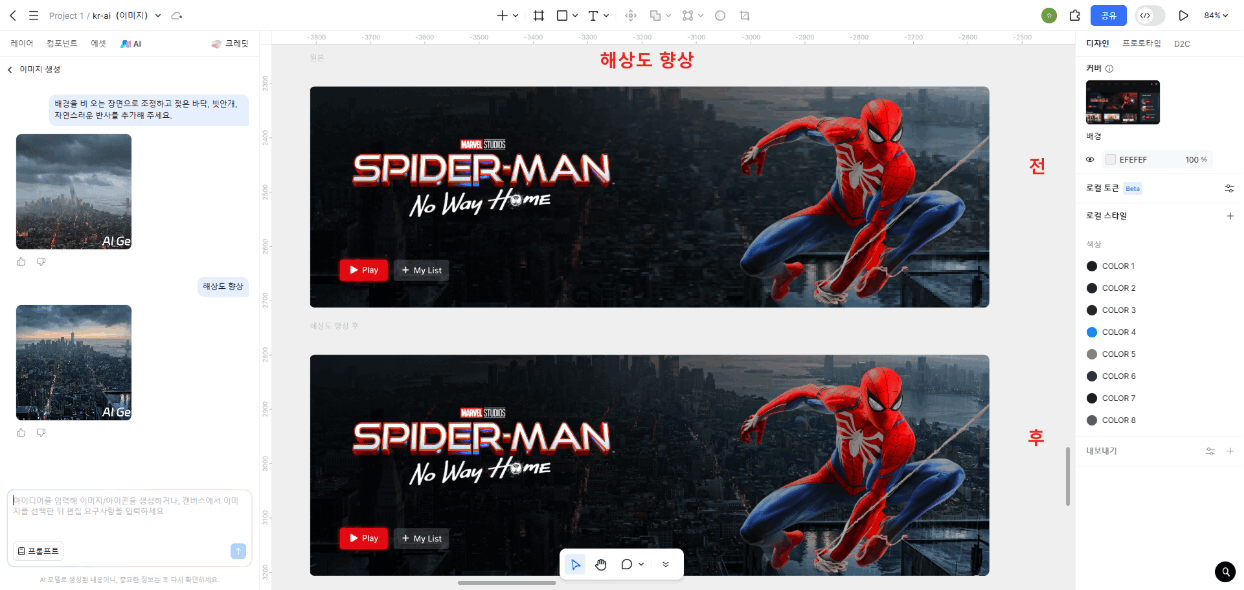Switch to the 레이어 tab
This screenshot has height=590, width=1244.
(22, 44)
